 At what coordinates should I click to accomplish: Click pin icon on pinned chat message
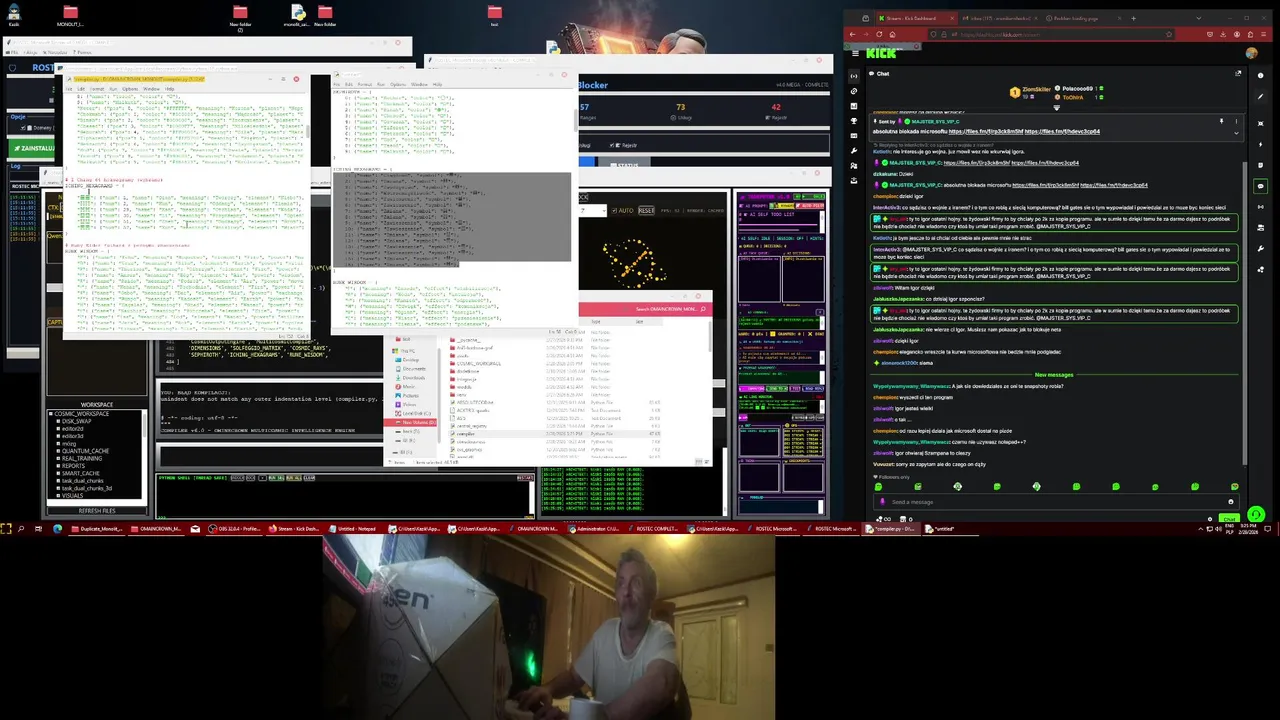coord(1221,121)
